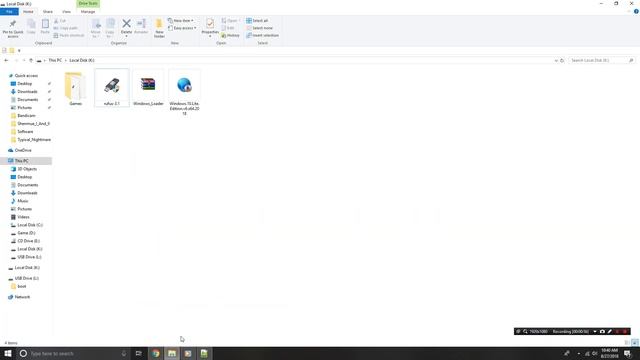
Task: Click the Up one level arrow
Action: pyautogui.click(x=31, y=60)
